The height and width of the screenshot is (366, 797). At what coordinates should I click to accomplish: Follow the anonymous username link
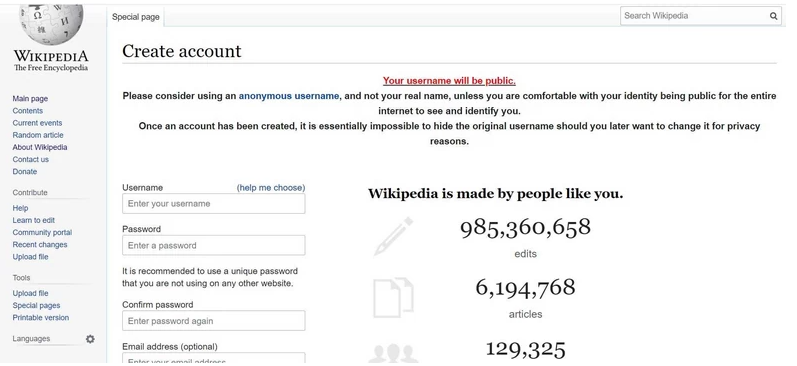(x=289, y=96)
